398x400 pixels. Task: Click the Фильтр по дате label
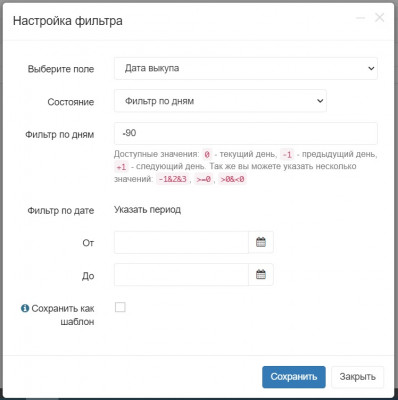pos(61,211)
